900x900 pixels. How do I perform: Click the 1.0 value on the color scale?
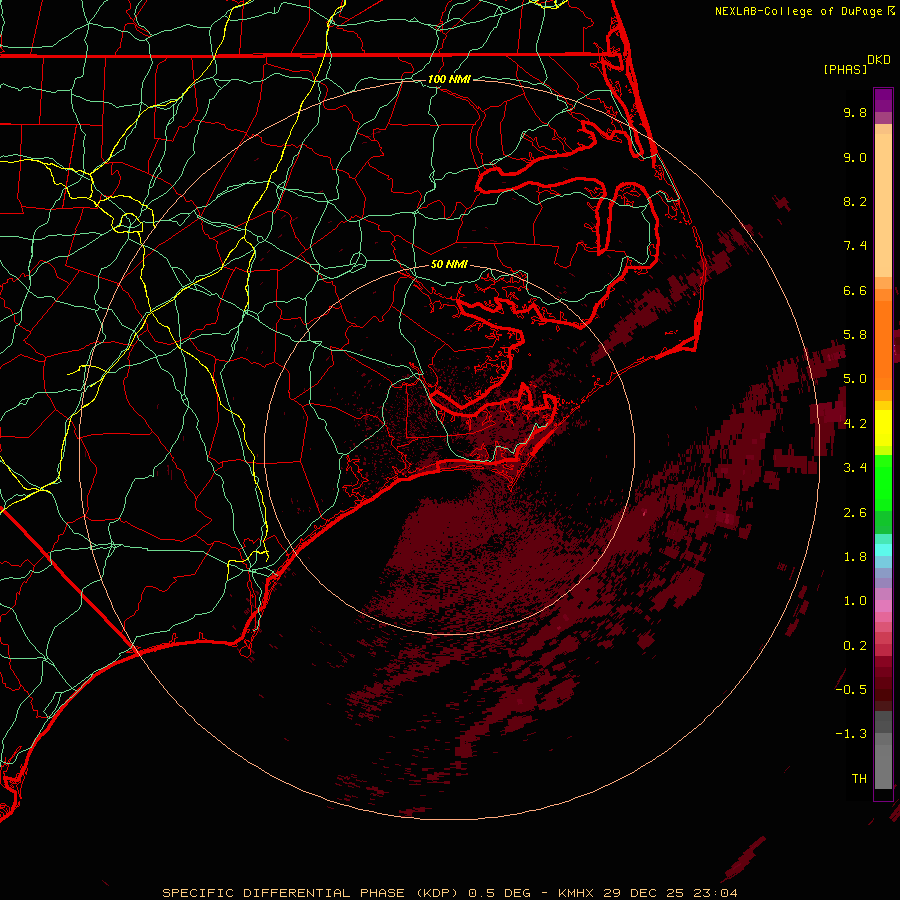click(x=855, y=601)
